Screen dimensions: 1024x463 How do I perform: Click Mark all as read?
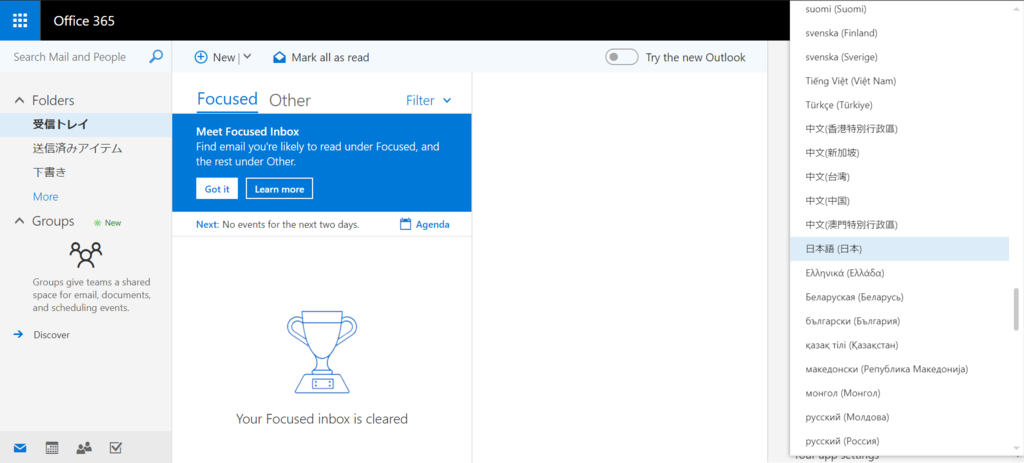pyautogui.click(x=330, y=57)
